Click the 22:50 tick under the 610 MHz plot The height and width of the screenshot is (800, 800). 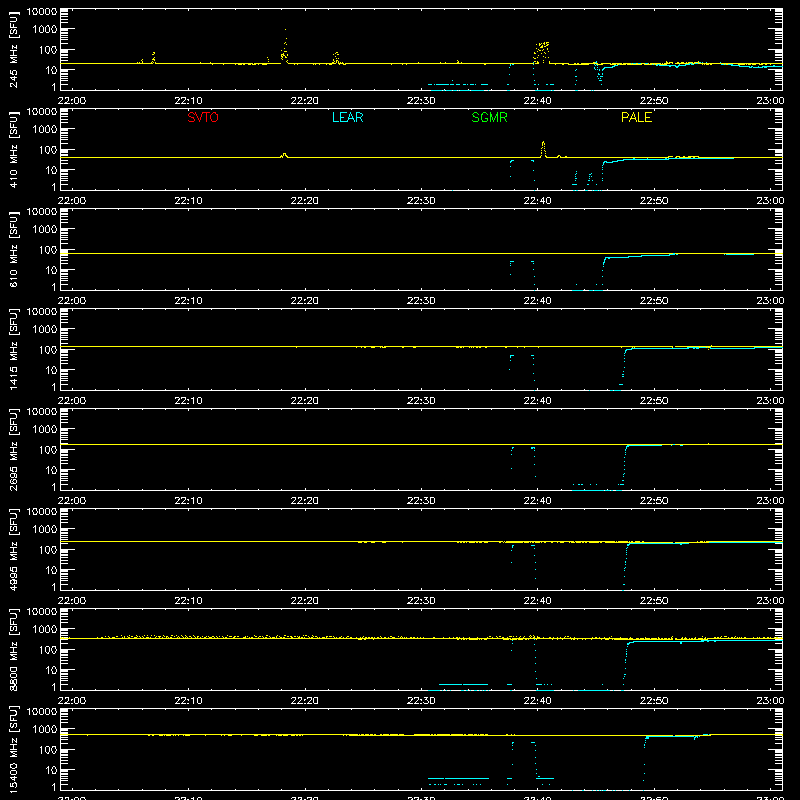click(654, 301)
